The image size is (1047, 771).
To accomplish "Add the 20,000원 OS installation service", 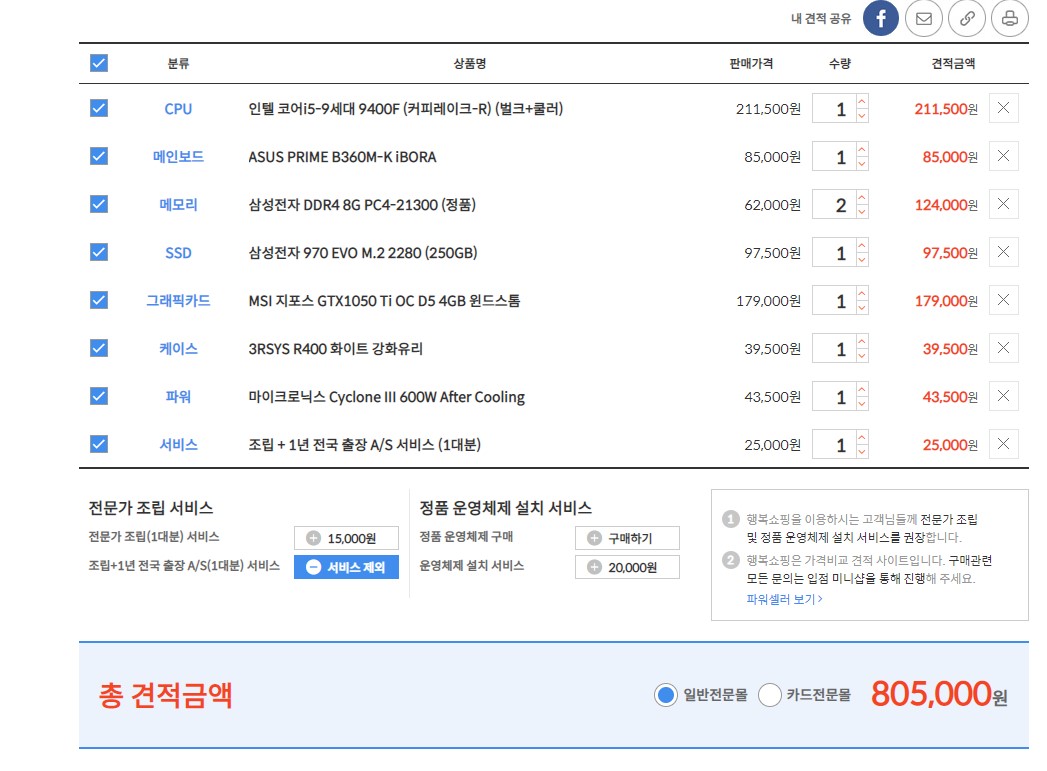I will (627, 567).
